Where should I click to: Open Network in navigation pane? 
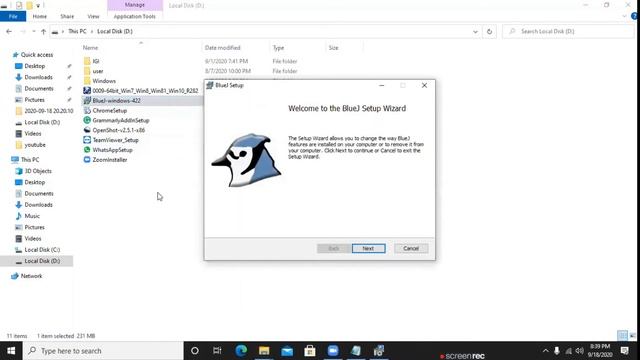[x=31, y=276]
